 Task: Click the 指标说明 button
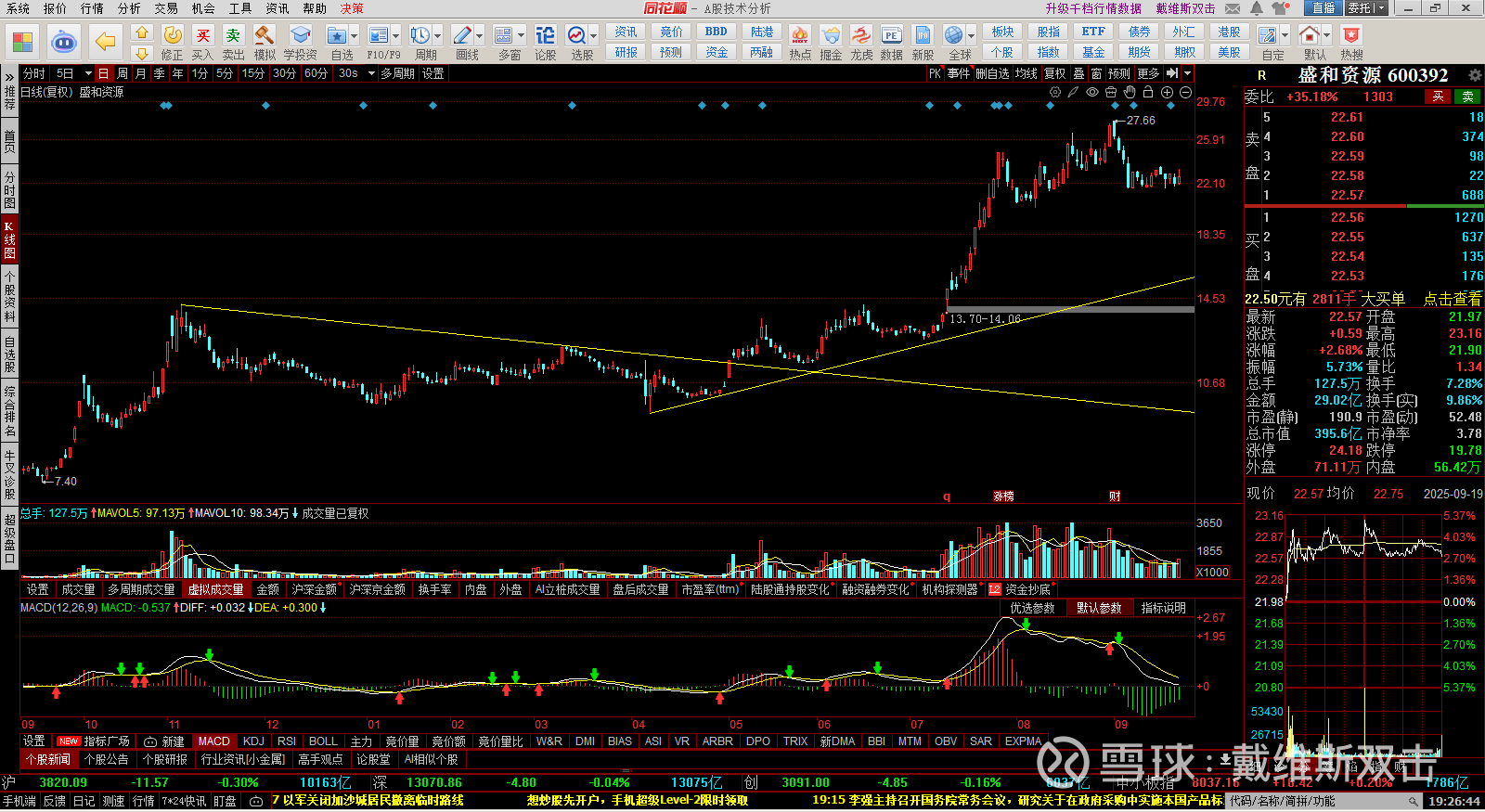(1164, 608)
